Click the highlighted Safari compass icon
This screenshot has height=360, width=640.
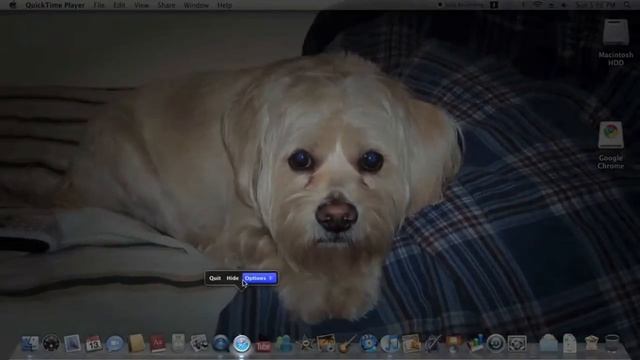click(x=242, y=343)
